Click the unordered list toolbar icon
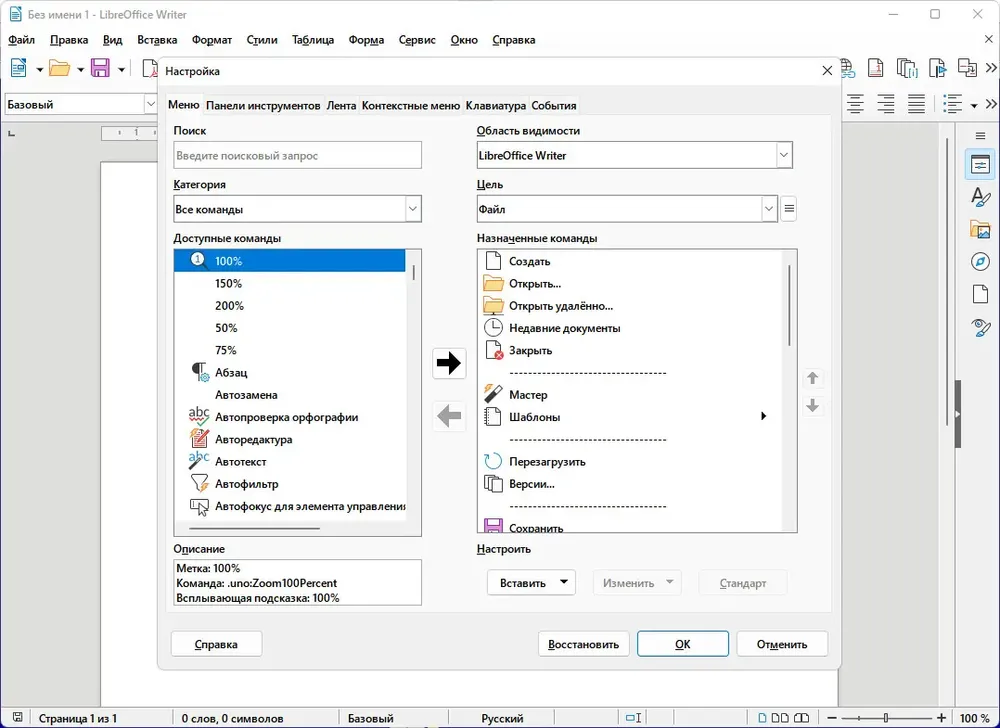Viewport: 1000px width, 728px height. click(x=953, y=104)
